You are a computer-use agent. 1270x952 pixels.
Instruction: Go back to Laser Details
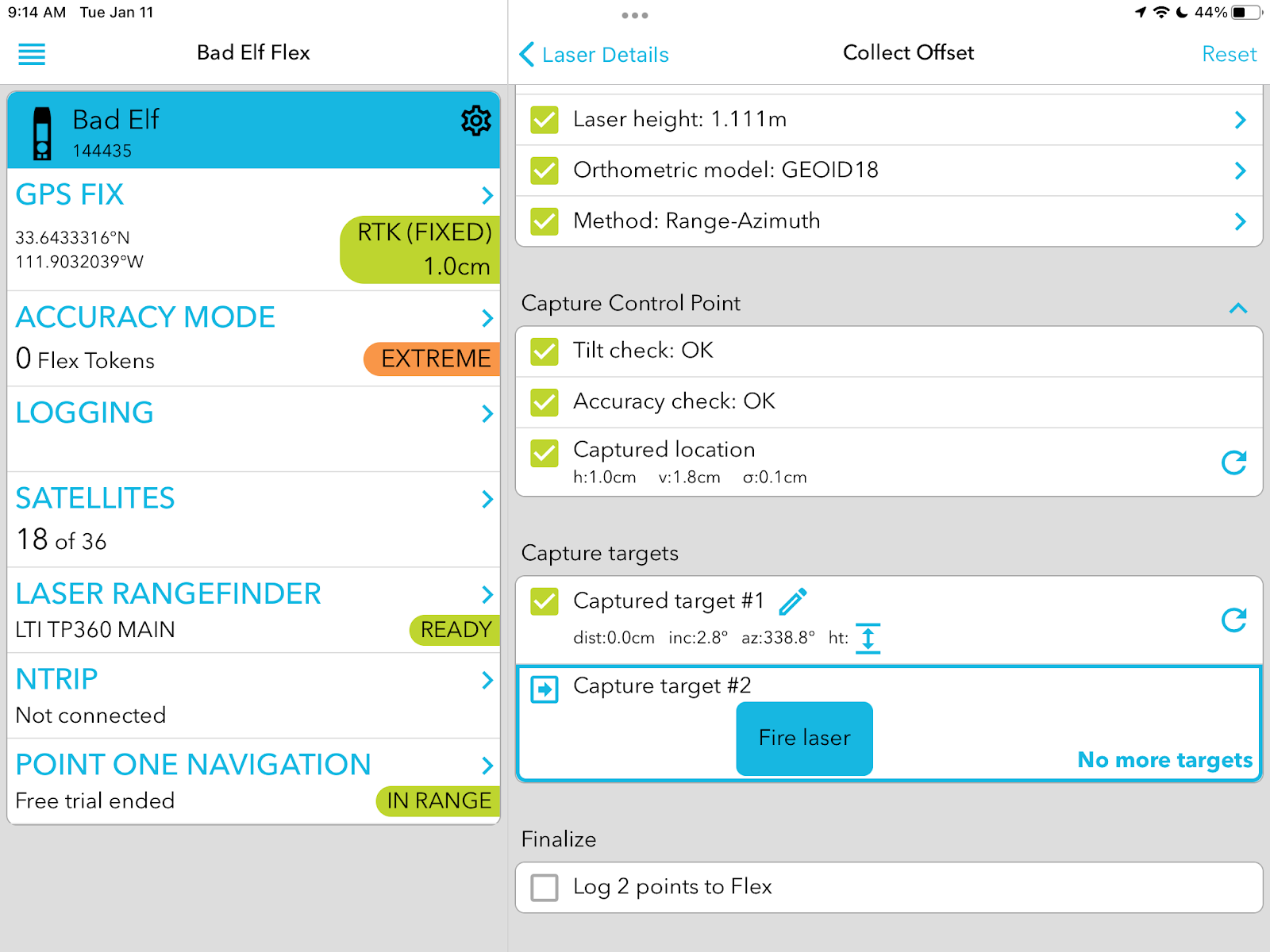[594, 54]
